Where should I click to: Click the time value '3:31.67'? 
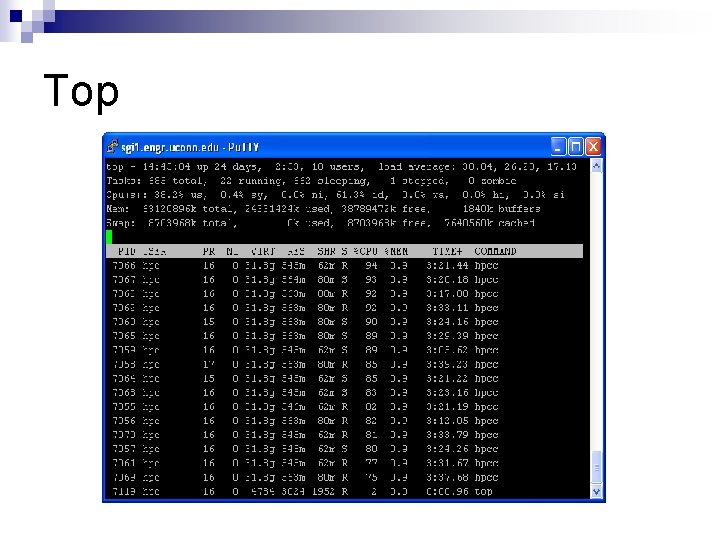tap(447, 463)
